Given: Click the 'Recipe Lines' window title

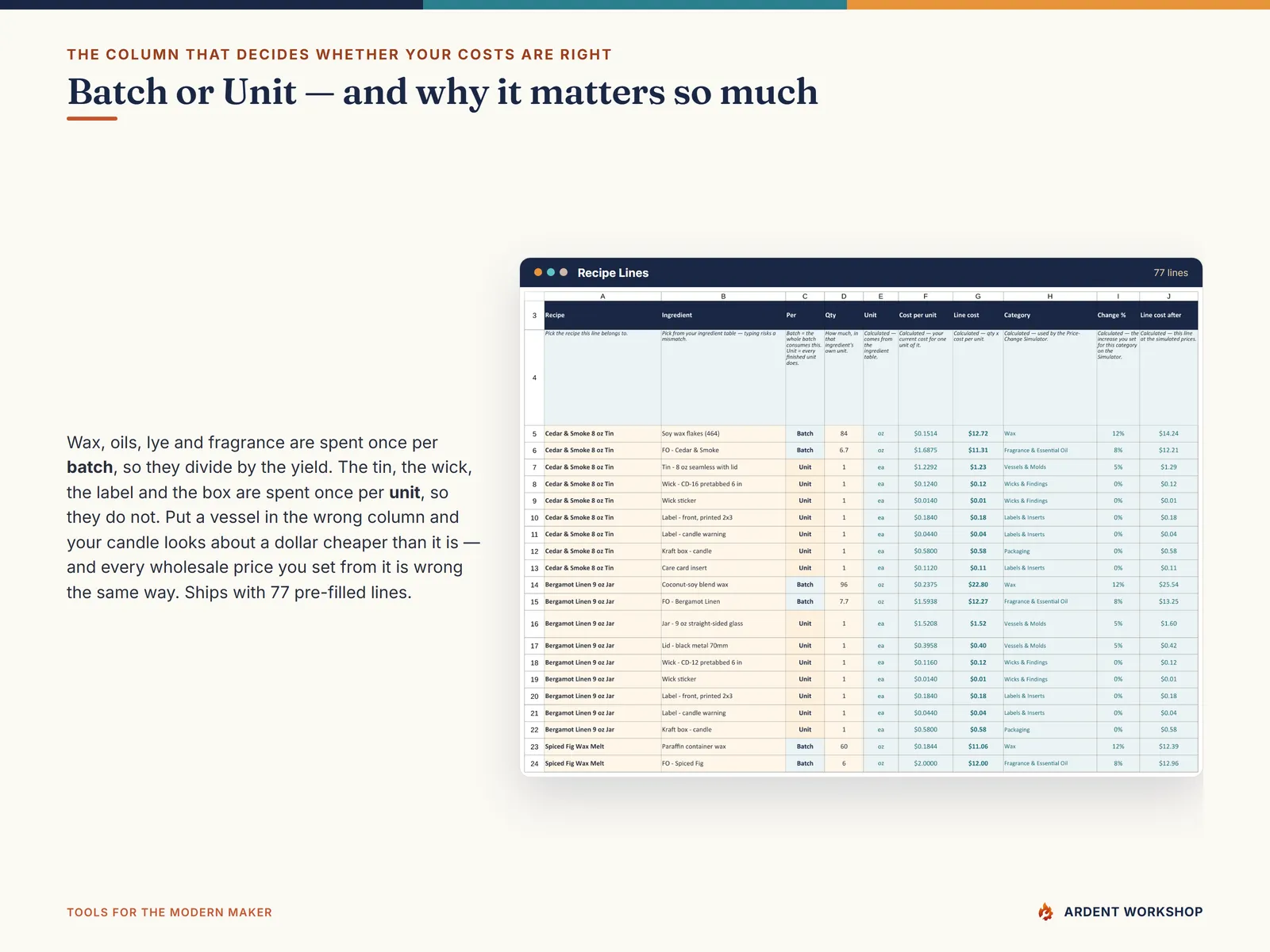Looking at the screenshot, I should point(613,273).
